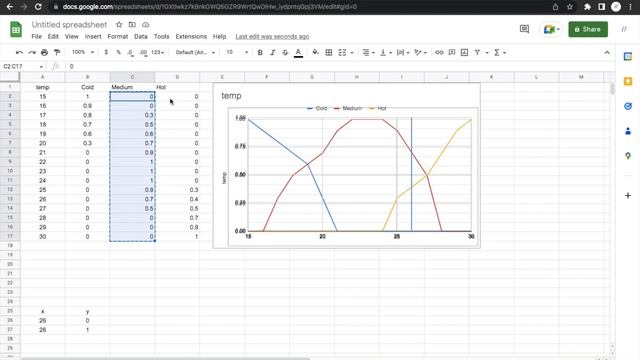Click the Last edit was seconds ago link
640x360 pixels.
tap(272, 36)
